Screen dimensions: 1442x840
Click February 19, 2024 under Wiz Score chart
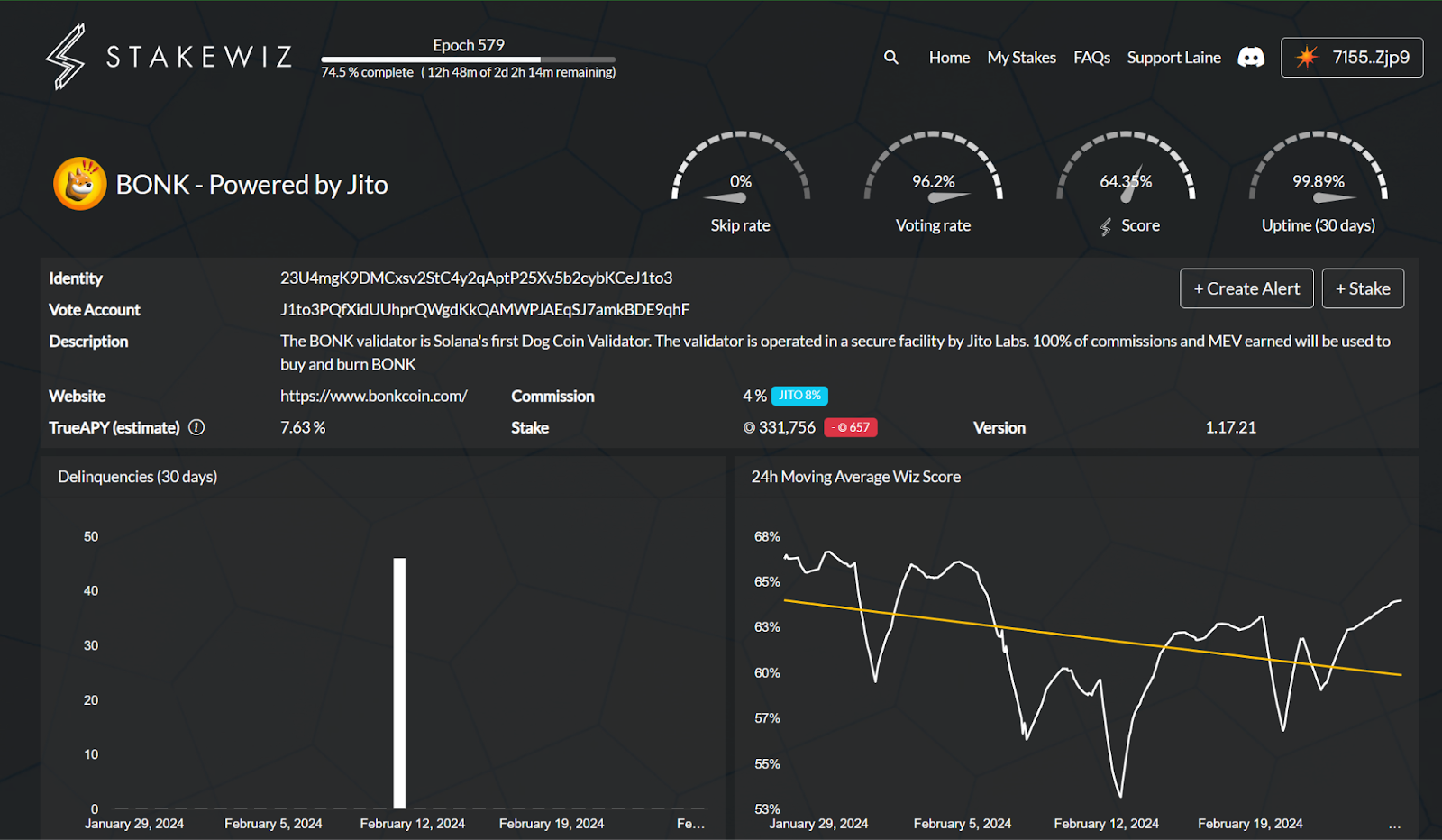1250,824
